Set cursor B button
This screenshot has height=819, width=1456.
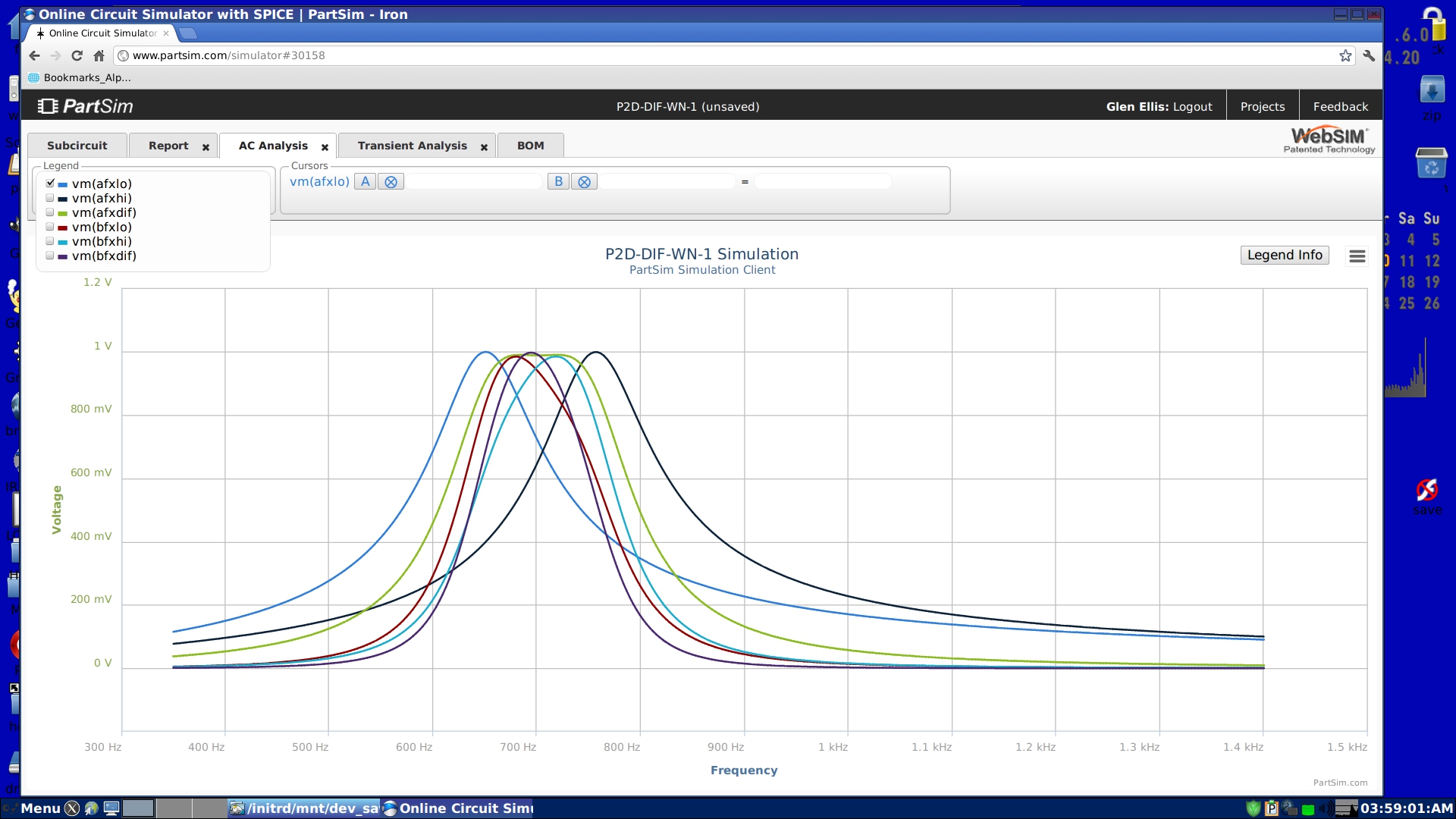(558, 181)
